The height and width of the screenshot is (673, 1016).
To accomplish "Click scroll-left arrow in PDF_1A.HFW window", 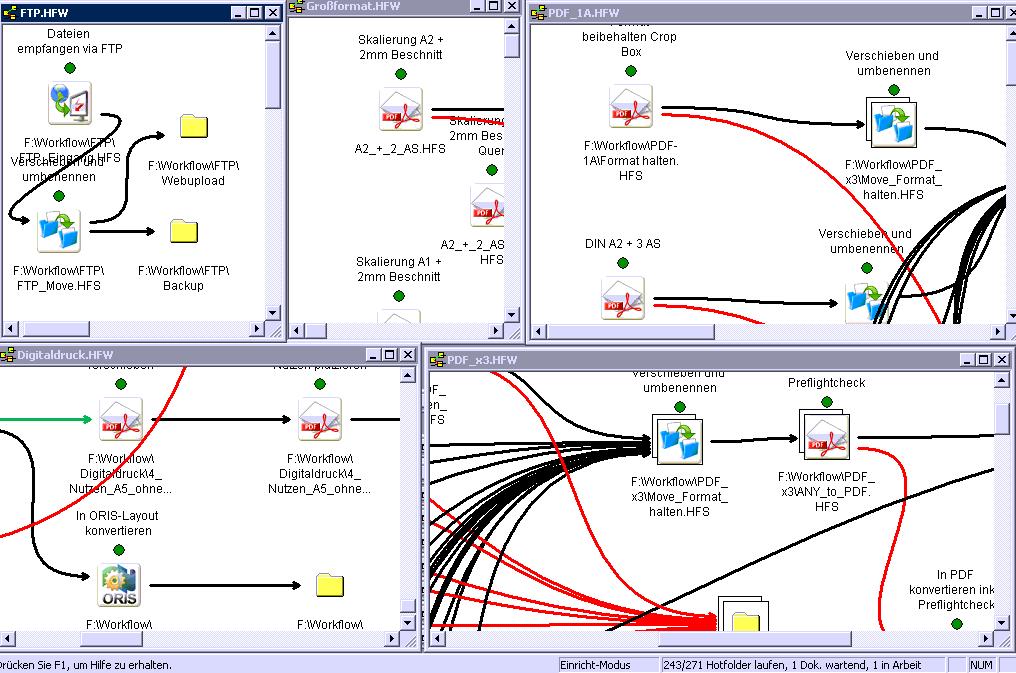I will 537,332.
